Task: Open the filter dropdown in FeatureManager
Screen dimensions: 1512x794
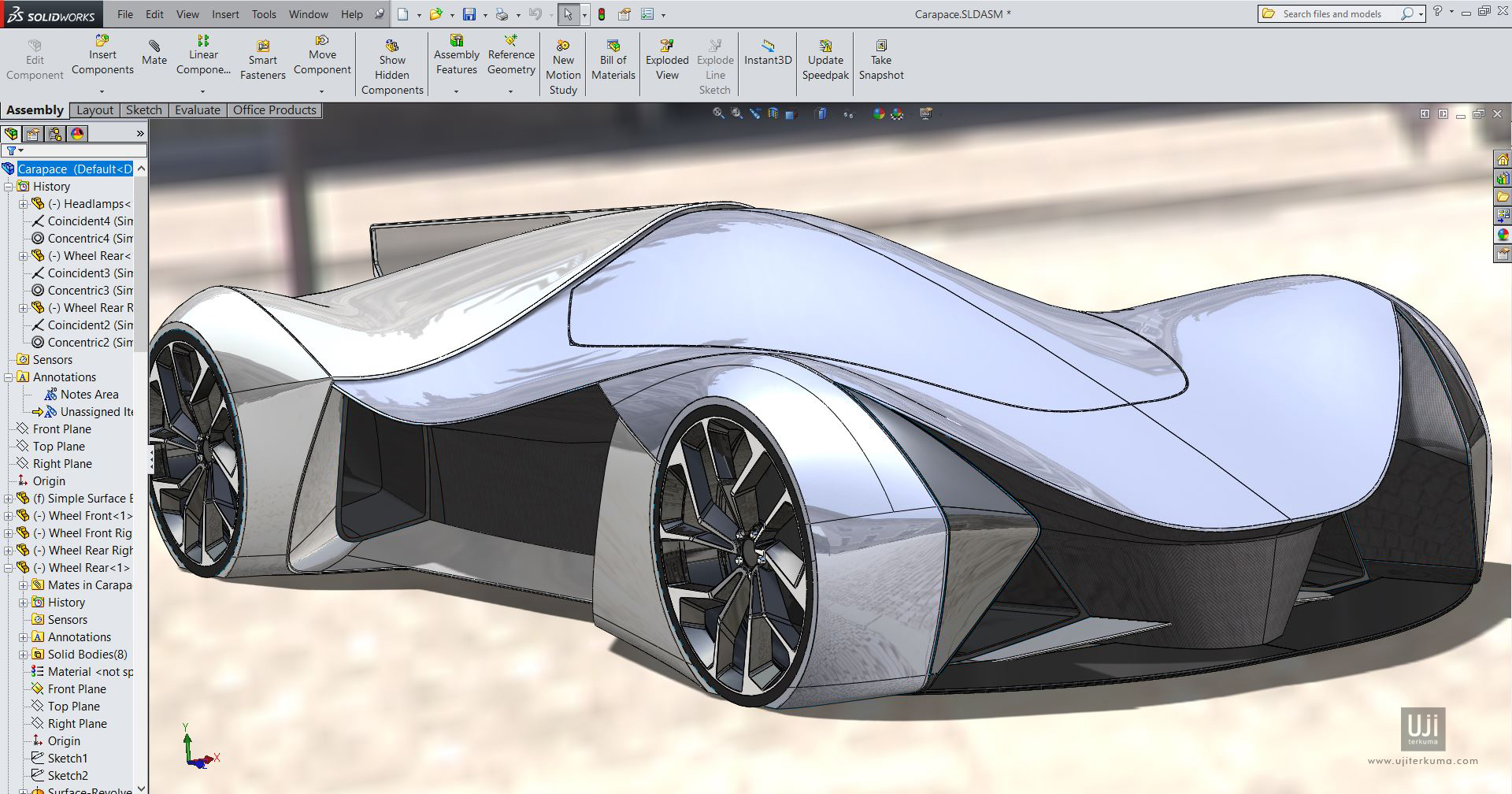Action: pyautogui.click(x=20, y=150)
